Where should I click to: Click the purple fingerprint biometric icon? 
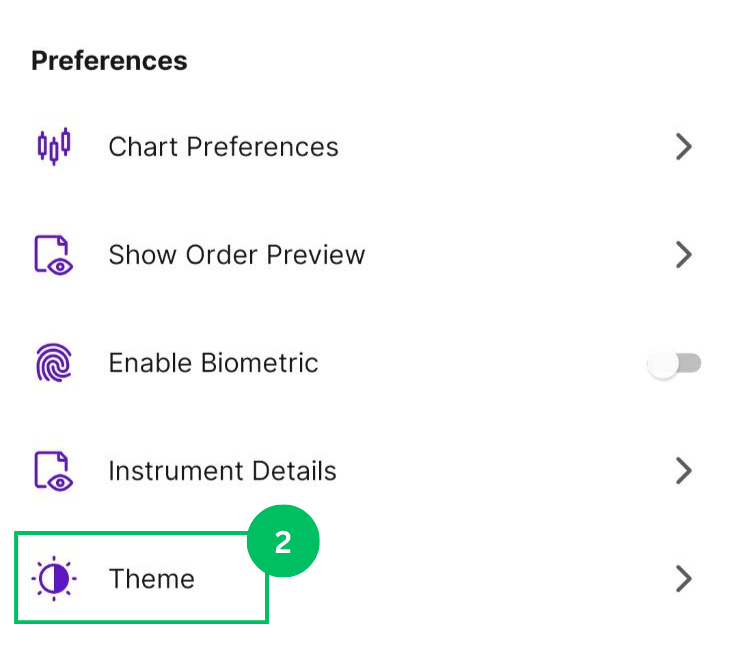pos(54,363)
